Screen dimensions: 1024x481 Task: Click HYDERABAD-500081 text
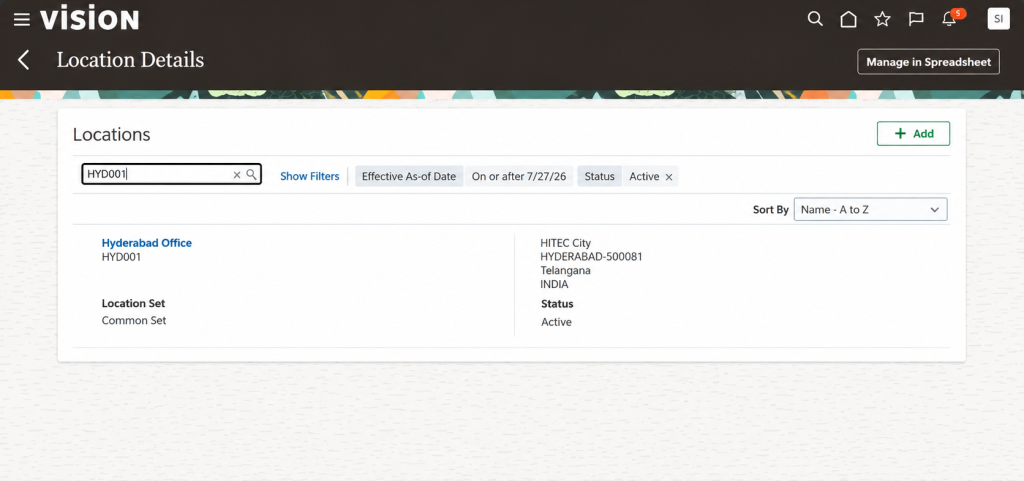click(592, 256)
